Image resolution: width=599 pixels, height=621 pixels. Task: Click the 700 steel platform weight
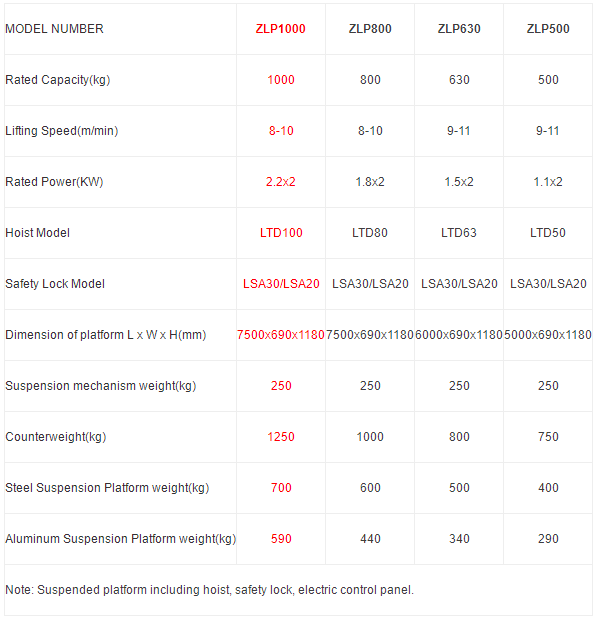pos(281,488)
